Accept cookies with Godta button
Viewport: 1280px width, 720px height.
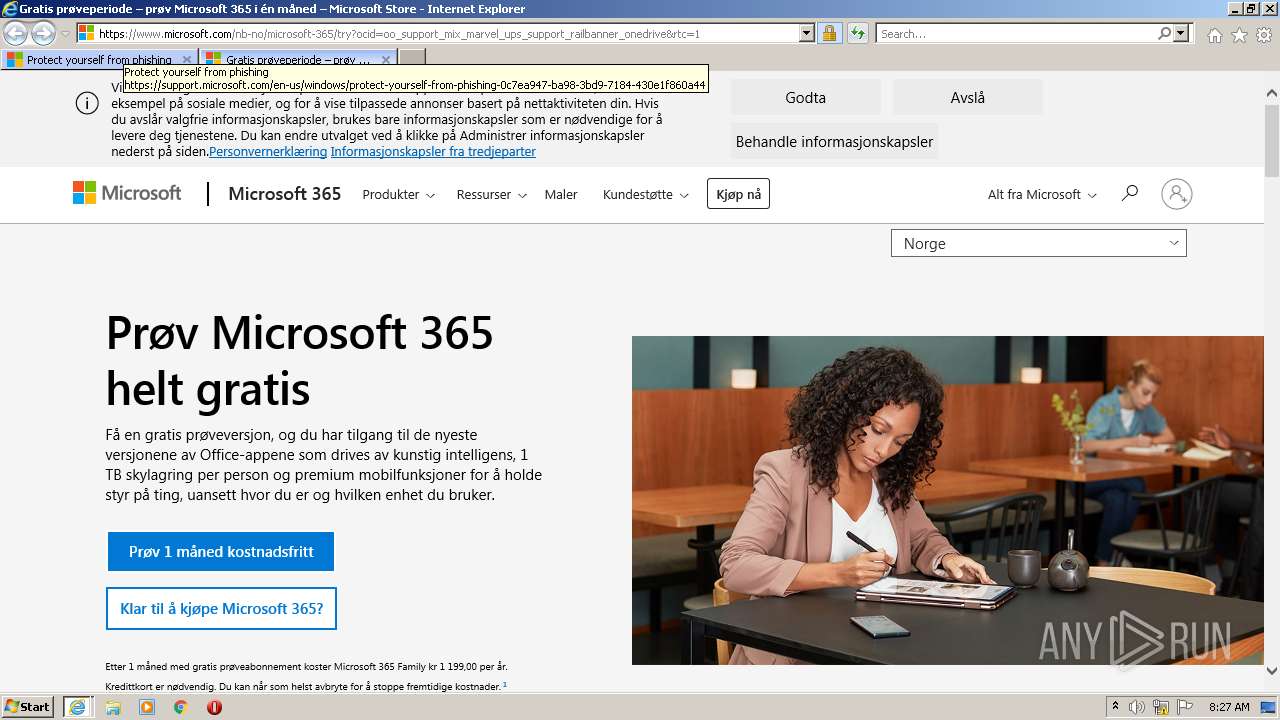click(805, 97)
